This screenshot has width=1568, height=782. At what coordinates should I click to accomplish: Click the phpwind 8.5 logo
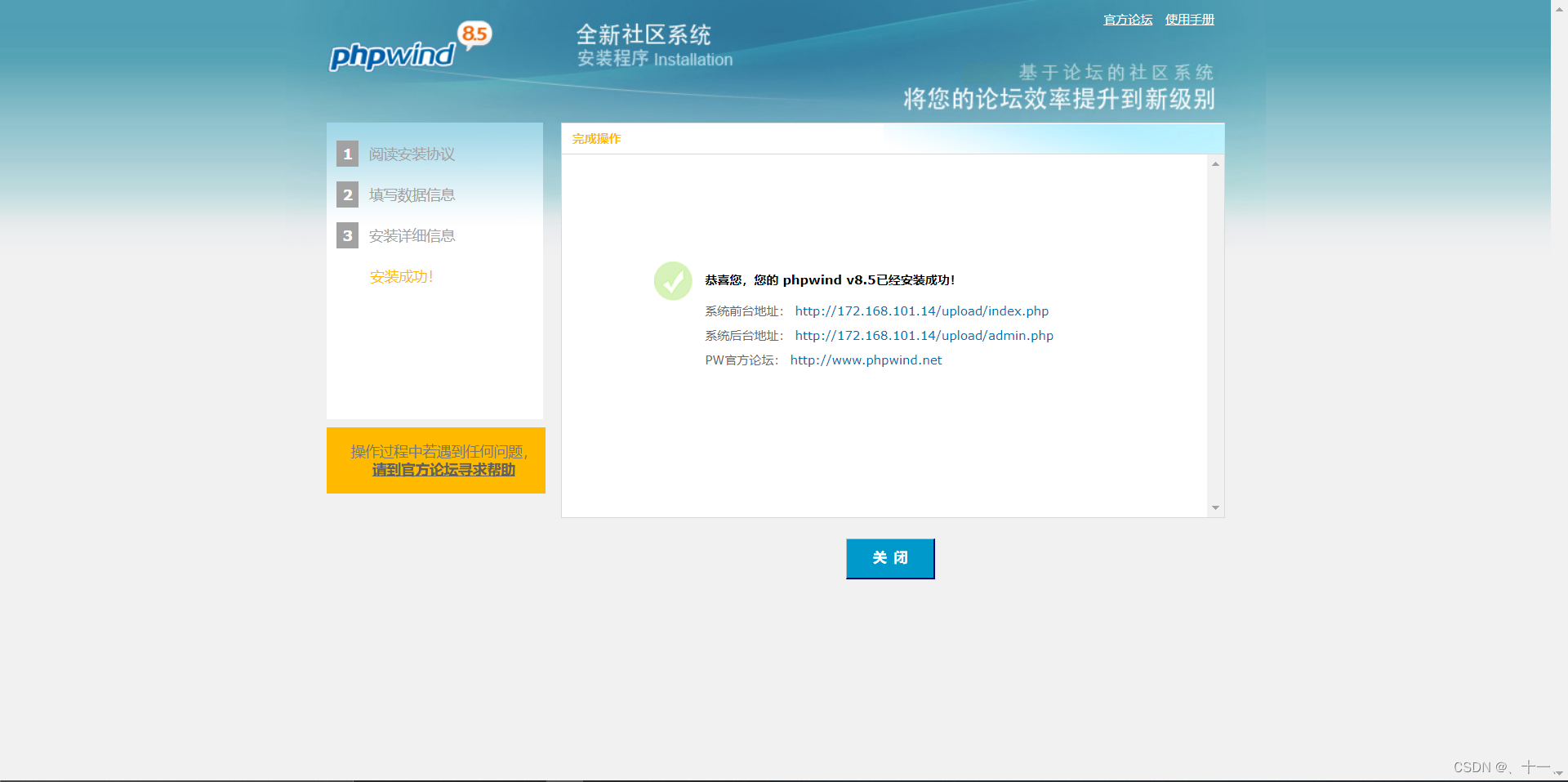point(410,47)
